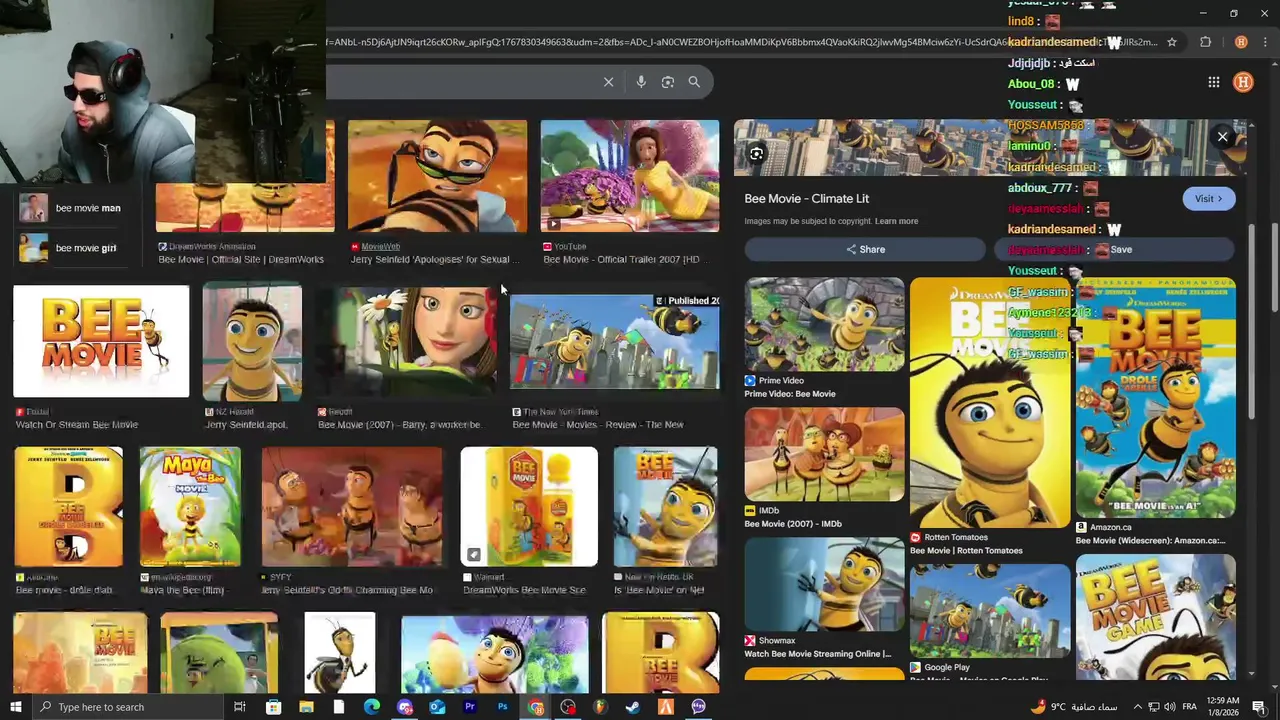The width and height of the screenshot is (1280, 720).
Task: Open the taskbar weather widget showing 9°C
Action: point(1075,707)
